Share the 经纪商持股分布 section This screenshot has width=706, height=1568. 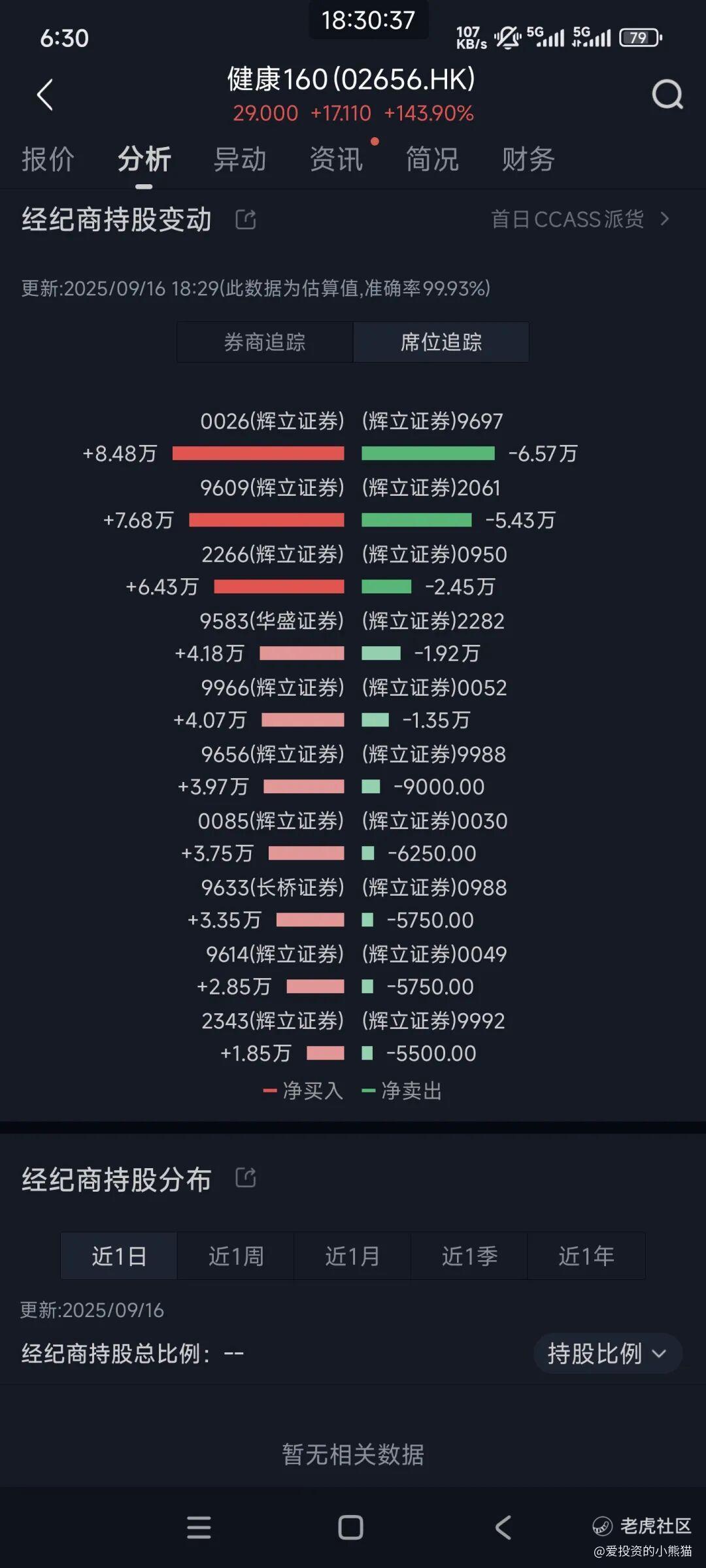point(246,1177)
